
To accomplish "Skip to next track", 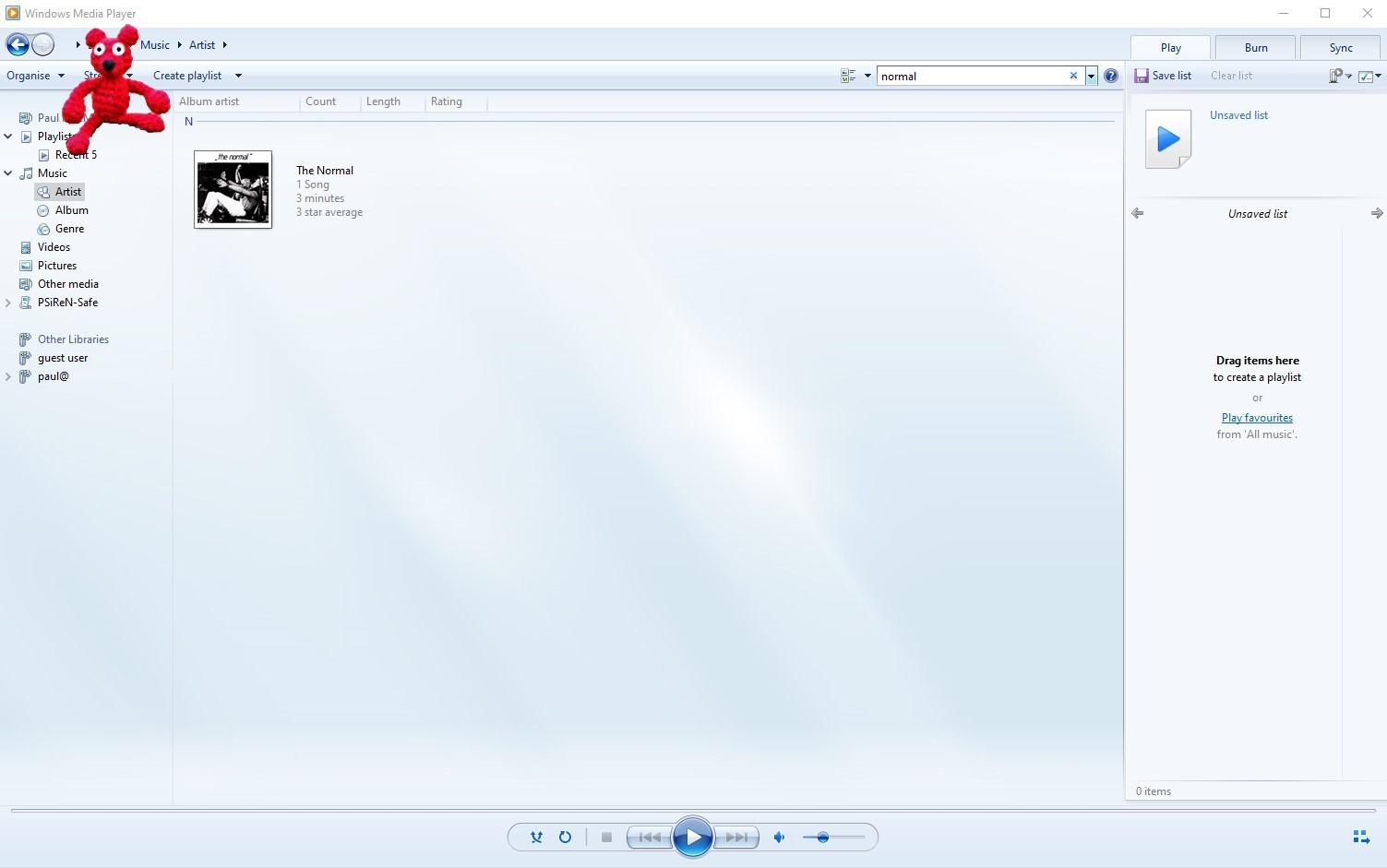I will [736, 838].
